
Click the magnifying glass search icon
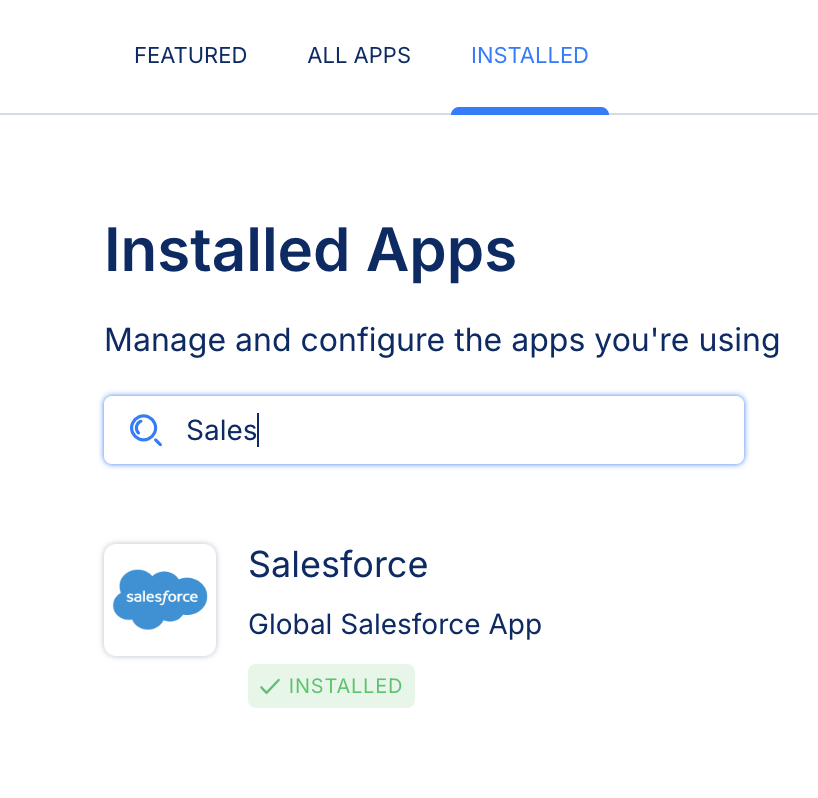coord(145,430)
